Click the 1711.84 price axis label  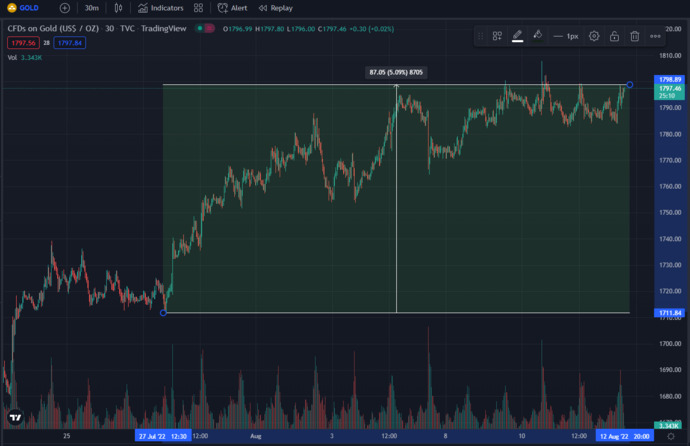click(669, 313)
